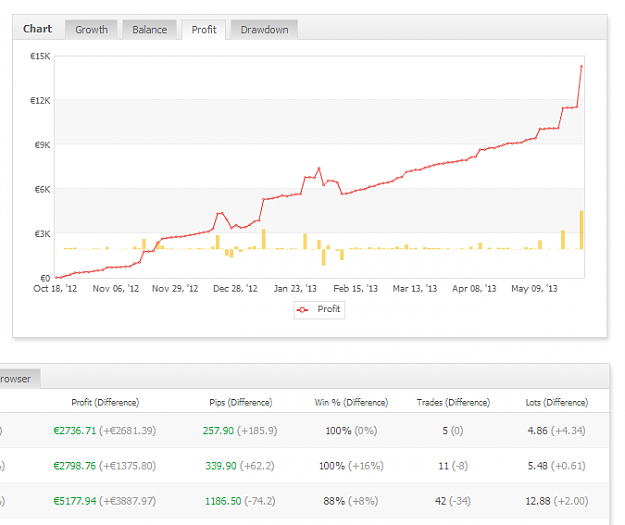
Task: Click the €9K y-axis label
Action: tap(42, 145)
